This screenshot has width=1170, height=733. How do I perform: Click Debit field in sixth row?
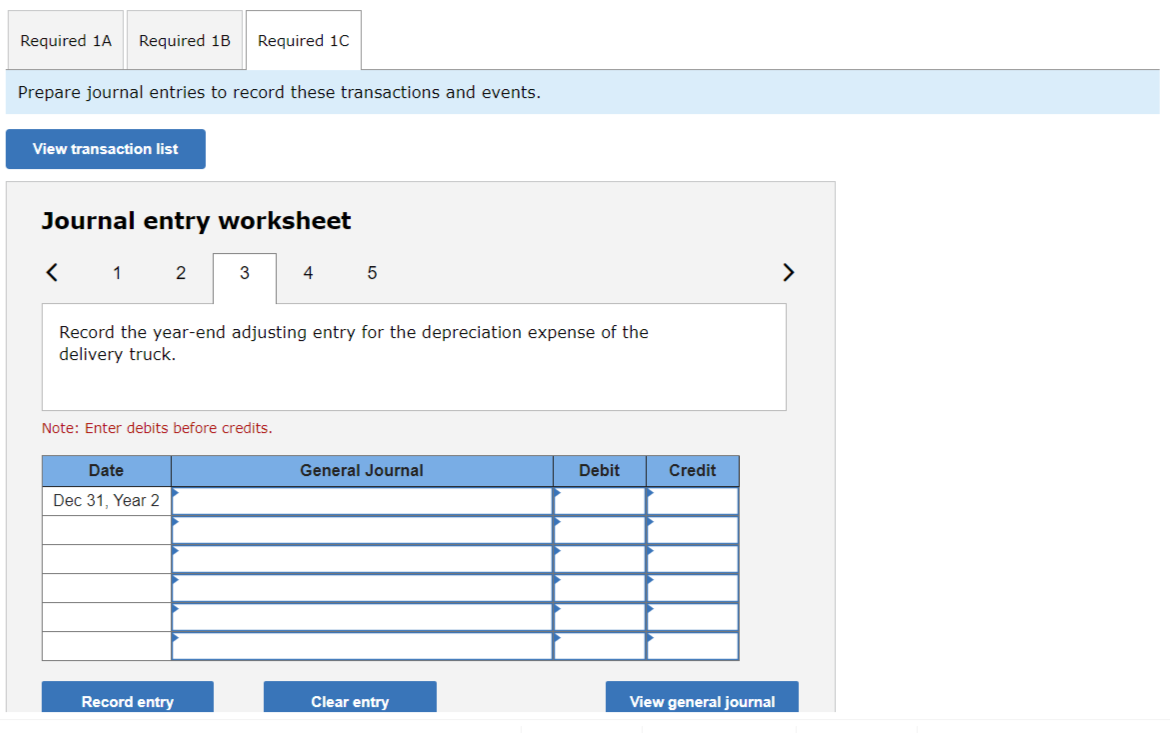click(x=599, y=646)
